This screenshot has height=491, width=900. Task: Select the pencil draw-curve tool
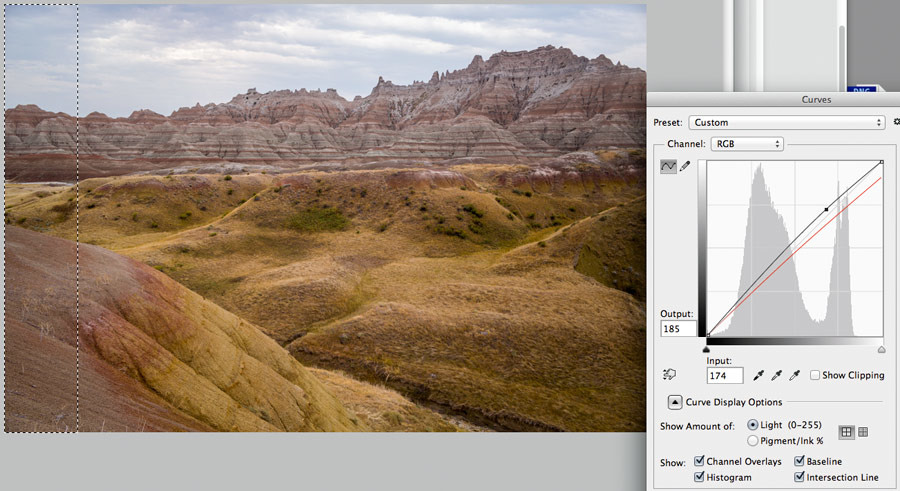[x=685, y=166]
